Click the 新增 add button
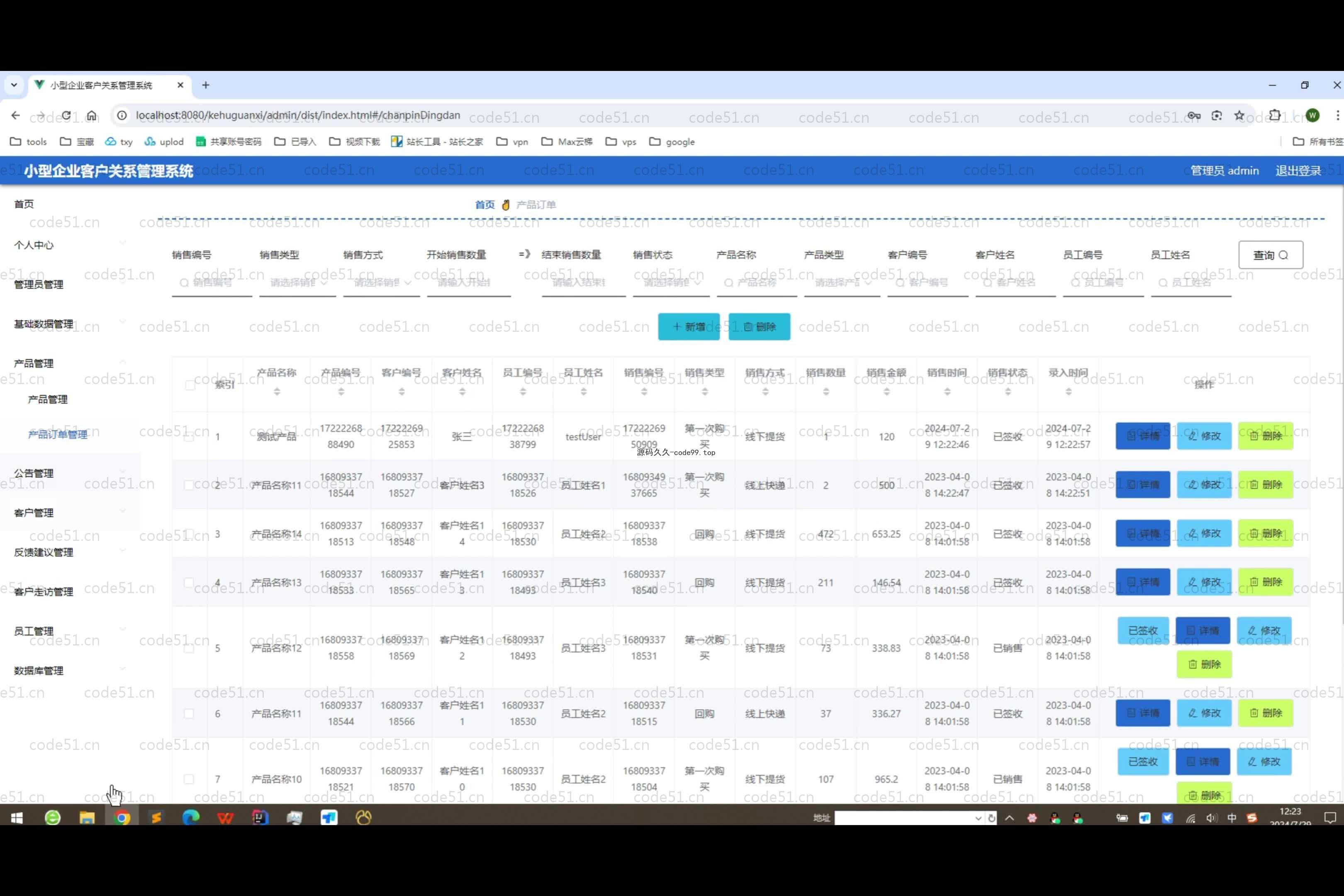This screenshot has height=896, width=1344. coord(689,326)
